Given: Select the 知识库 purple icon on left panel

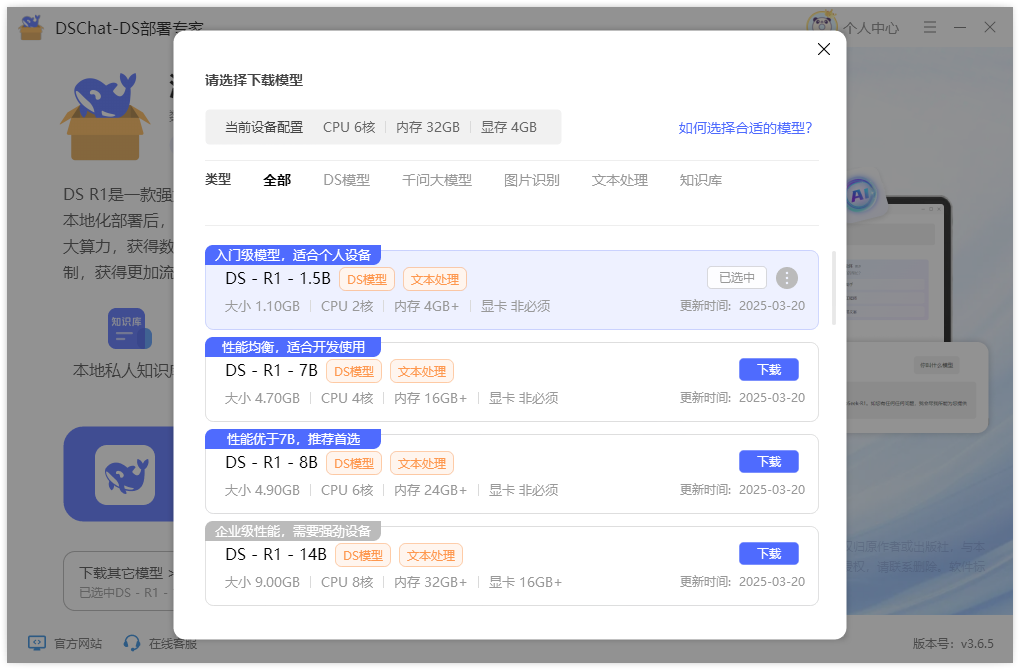Looking at the screenshot, I should click(x=128, y=328).
